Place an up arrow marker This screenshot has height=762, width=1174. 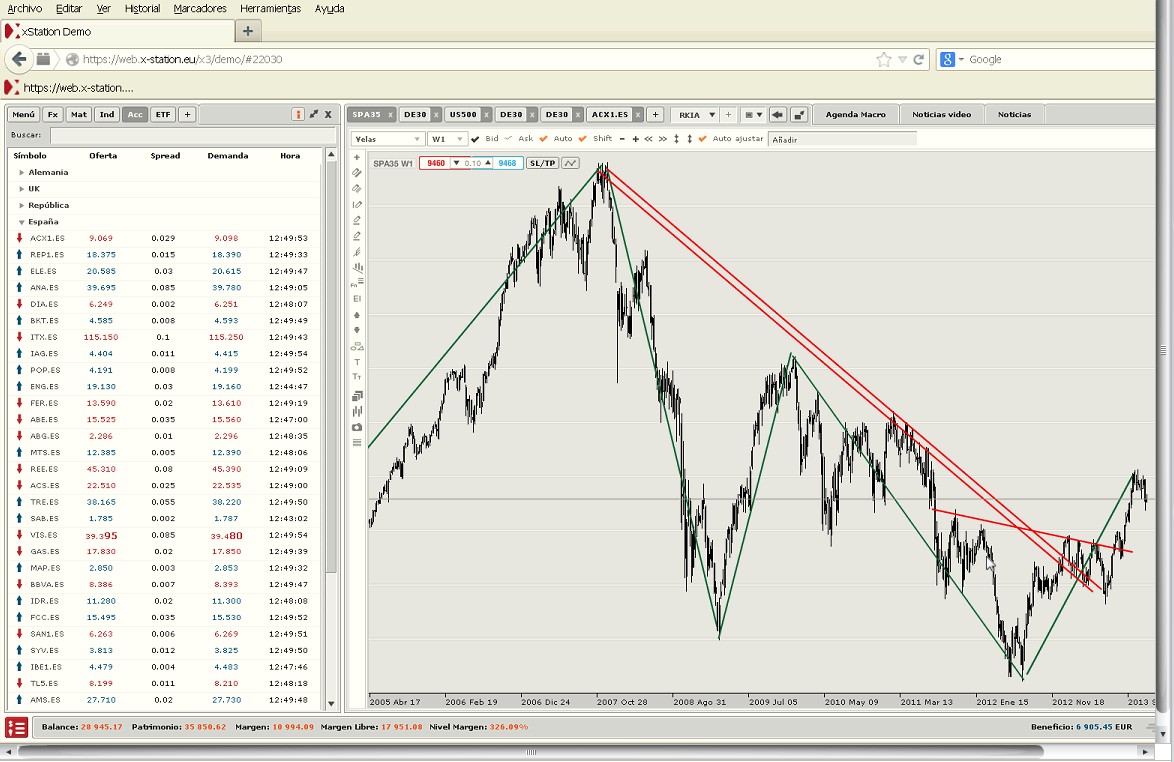(x=357, y=314)
